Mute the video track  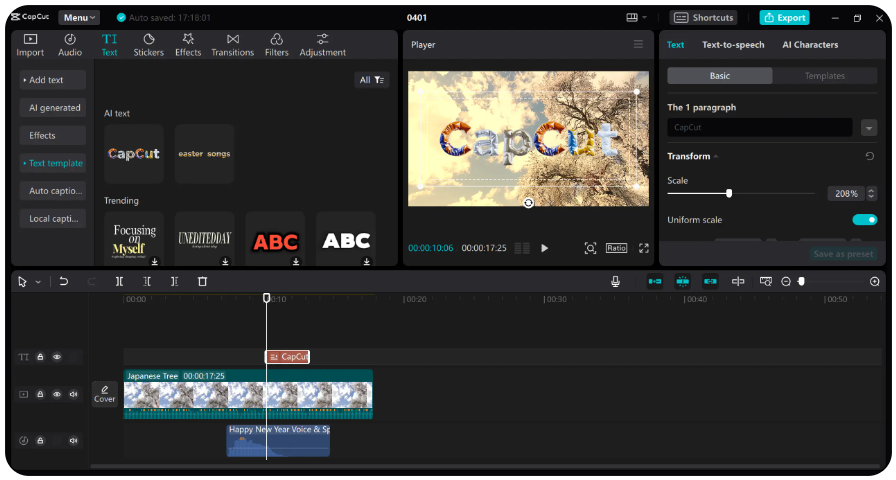coord(73,394)
